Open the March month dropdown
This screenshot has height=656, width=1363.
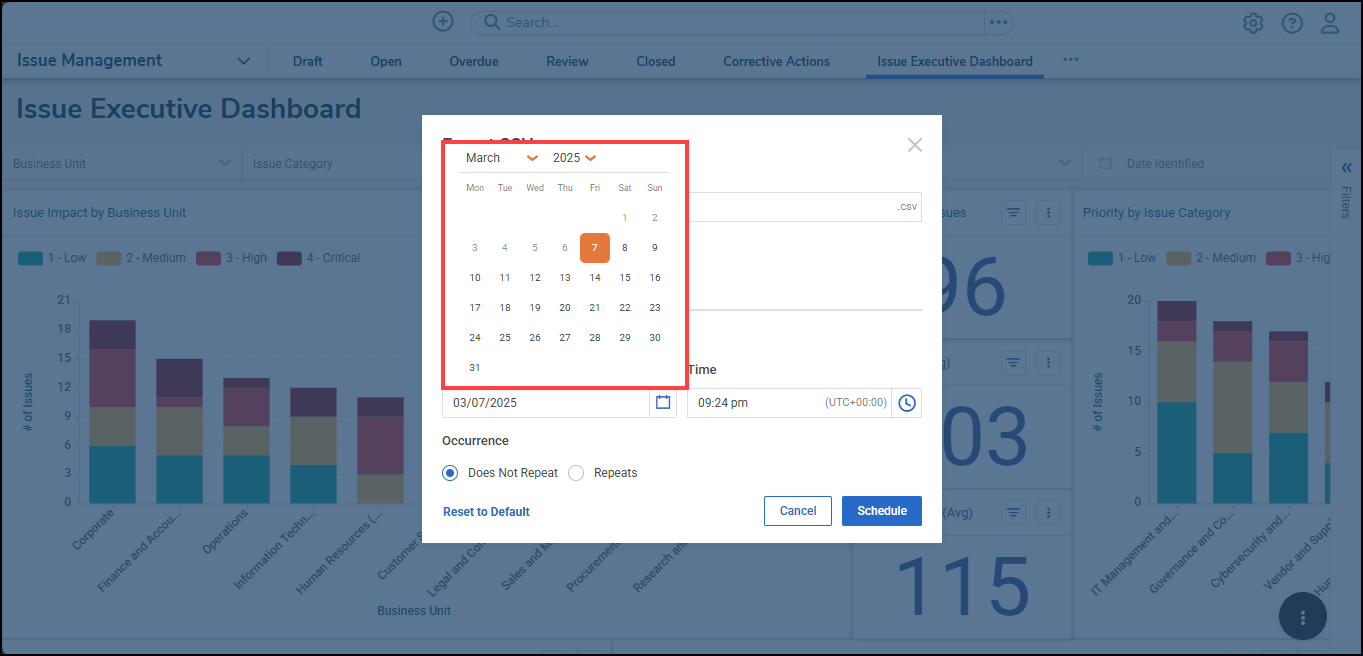coord(500,157)
